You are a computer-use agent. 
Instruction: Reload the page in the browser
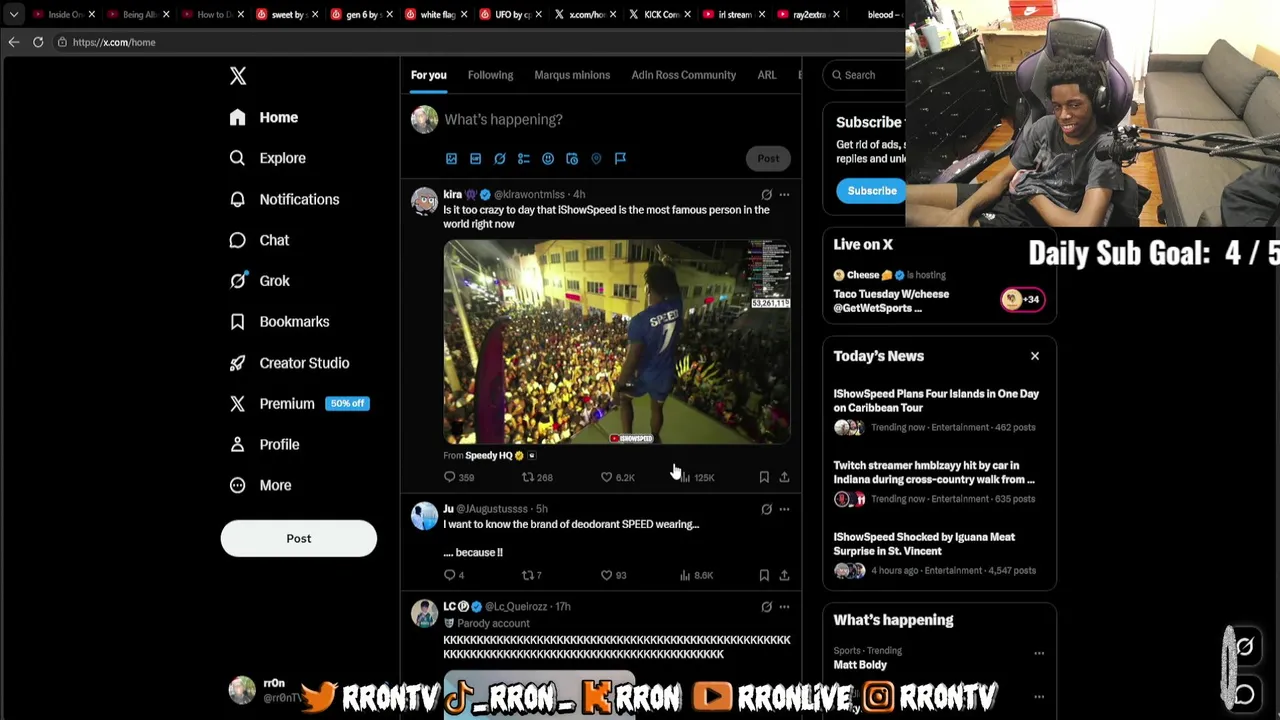[38, 42]
